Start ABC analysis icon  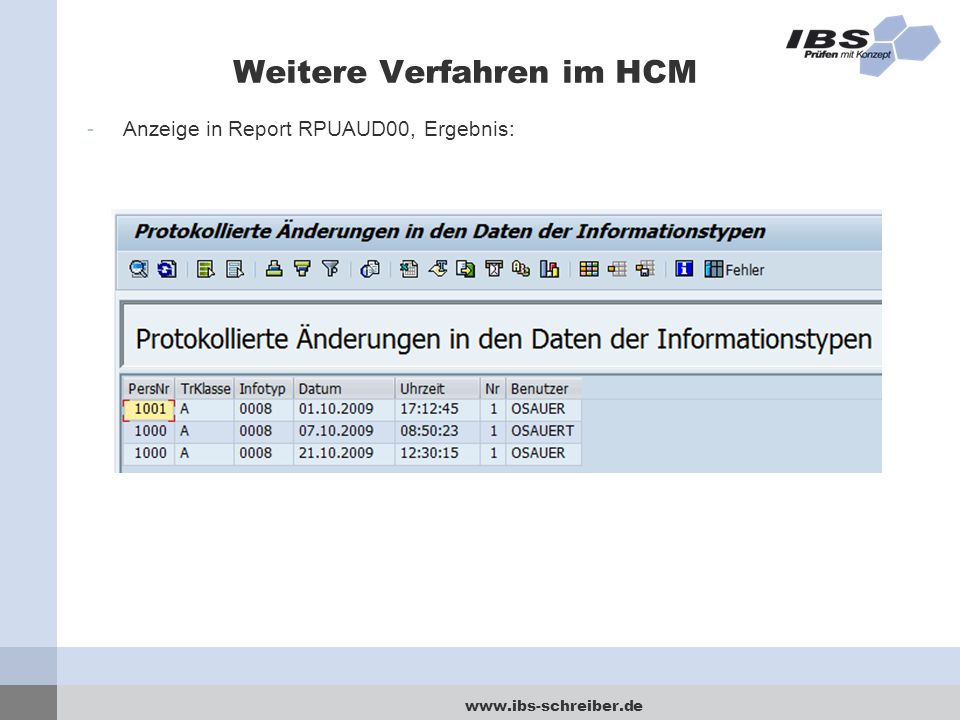[521, 269]
